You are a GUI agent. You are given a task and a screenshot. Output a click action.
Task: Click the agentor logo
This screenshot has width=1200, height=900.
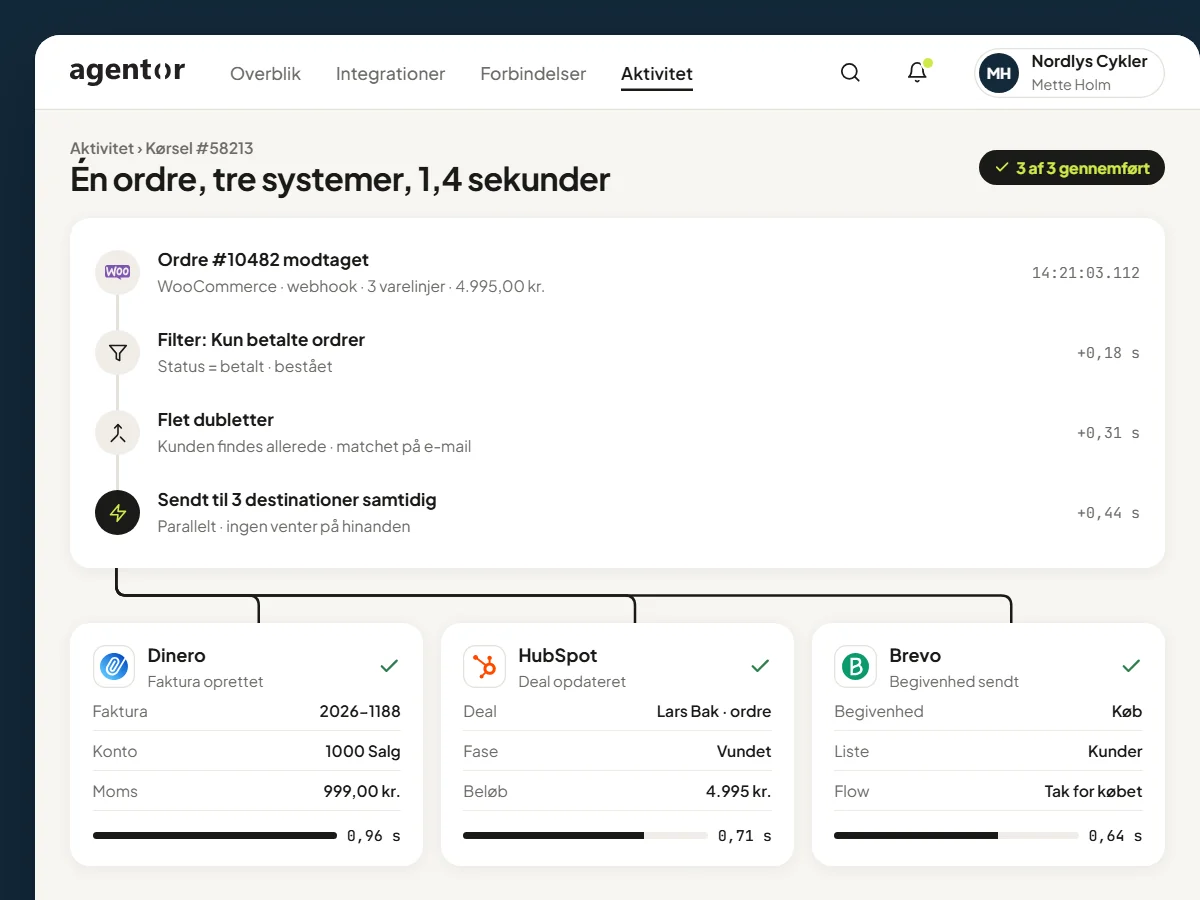point(127,72)
